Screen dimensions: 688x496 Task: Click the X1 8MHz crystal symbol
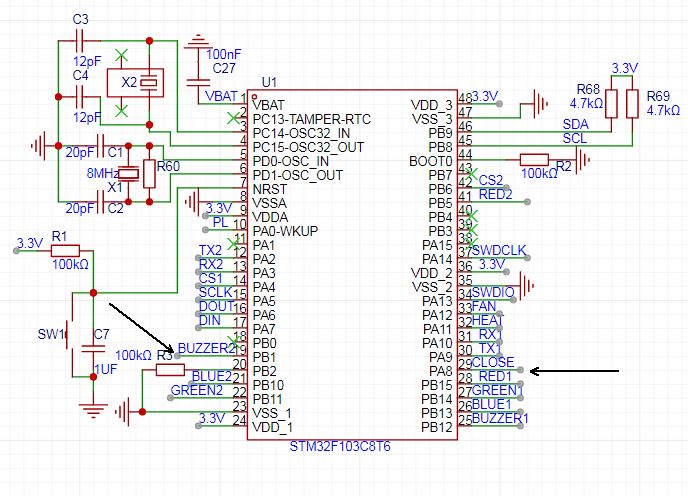[129, 174]
